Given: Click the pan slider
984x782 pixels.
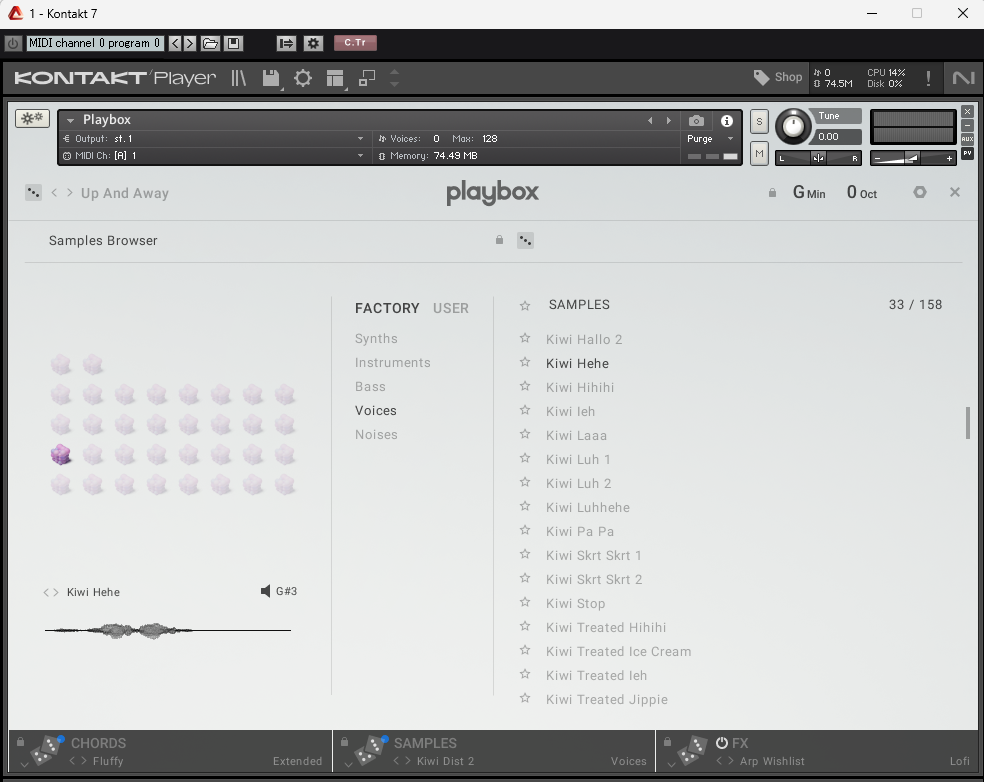Looking at the screenshot, I should tap(818, 158).
